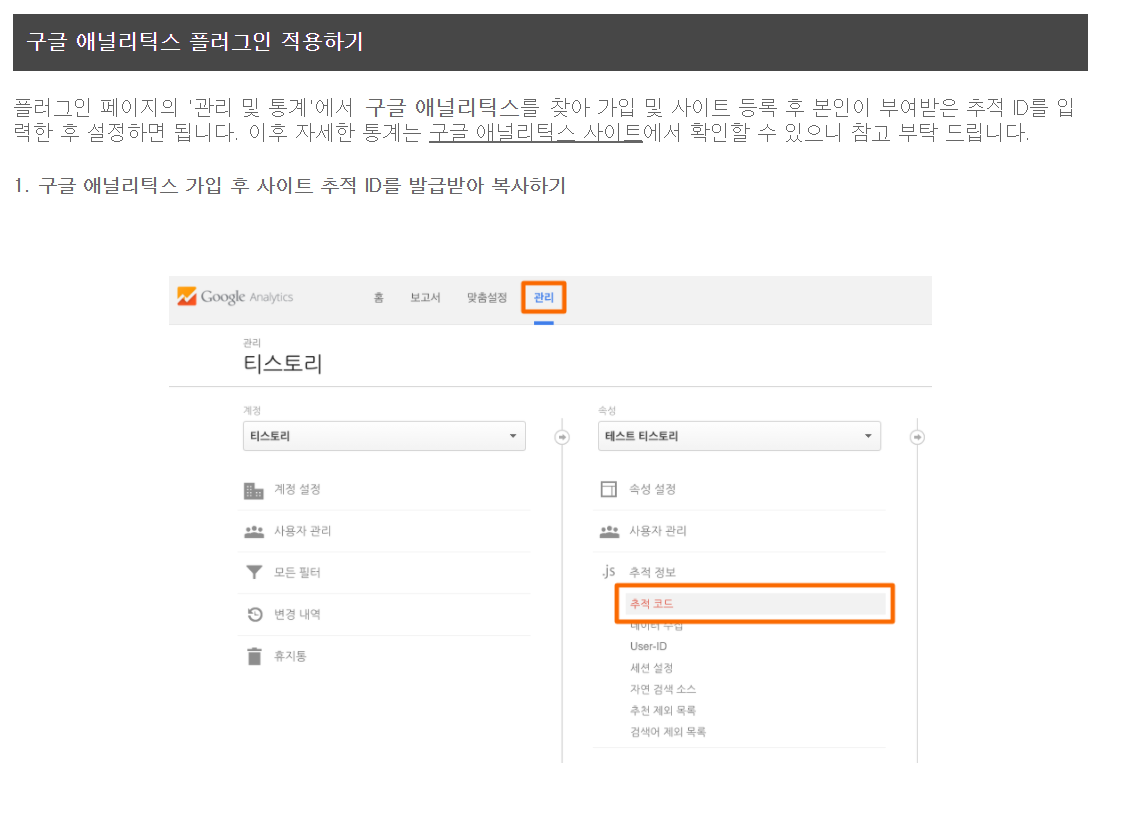Select 세션 설정 submenu item
1123x818 pixels.
(x=651, y=668)
